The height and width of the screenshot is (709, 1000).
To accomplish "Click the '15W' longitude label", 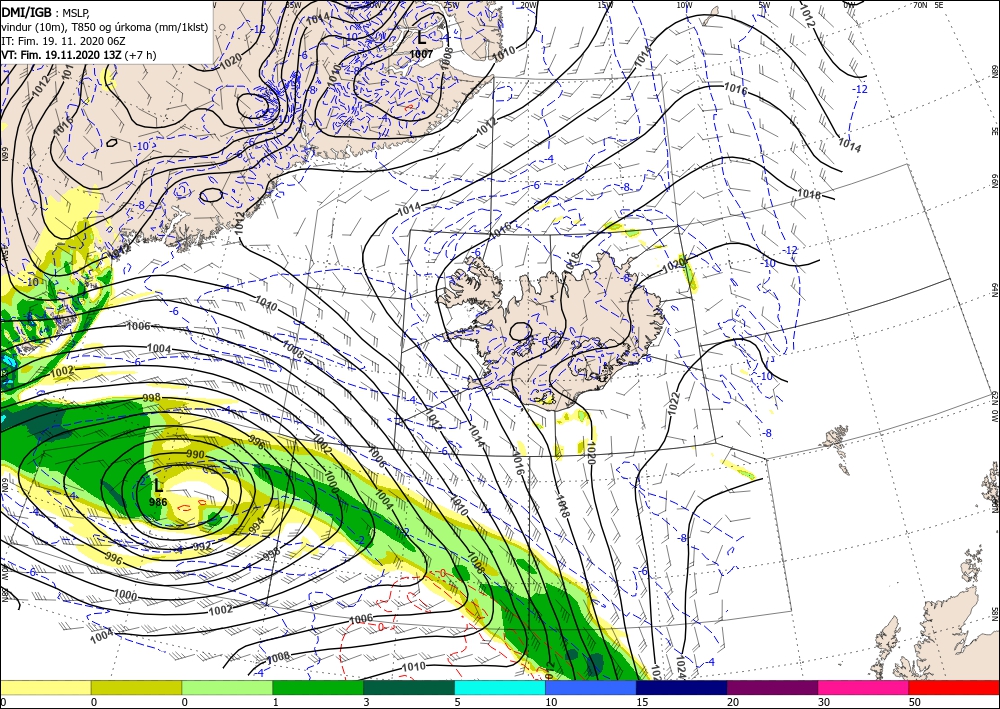I will (605, 5).
